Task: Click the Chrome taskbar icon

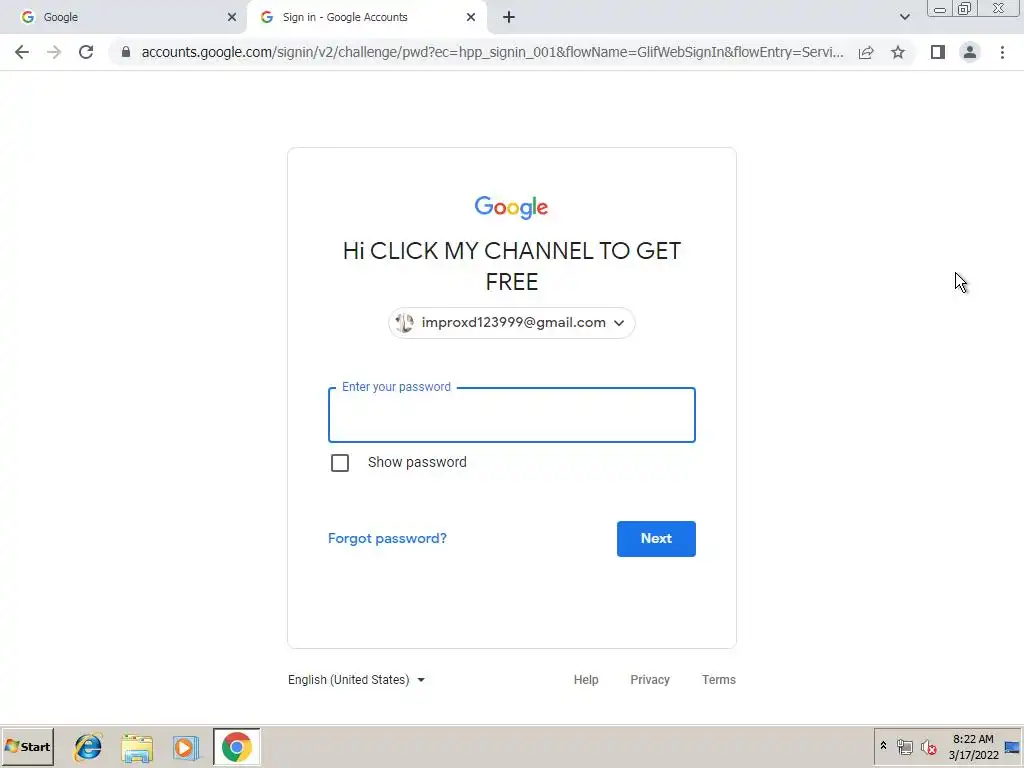Action: (236, 747)
